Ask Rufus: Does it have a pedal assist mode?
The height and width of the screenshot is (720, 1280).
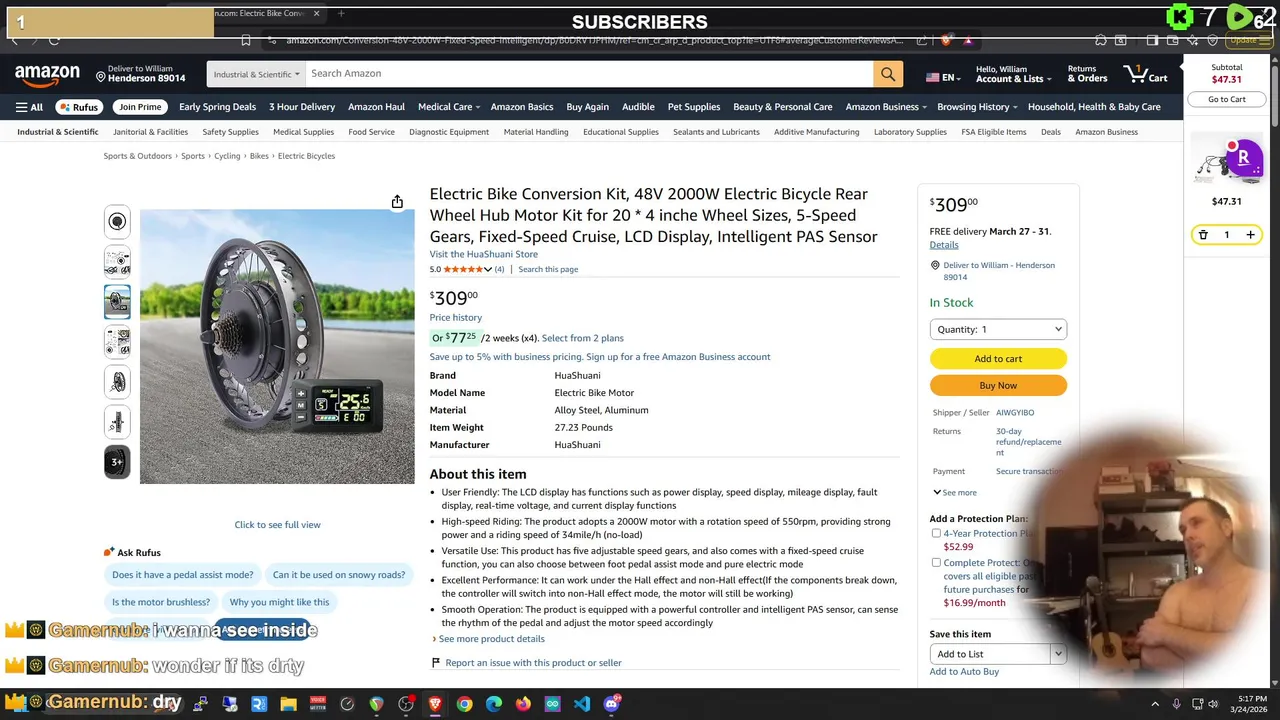click(182, 575)
